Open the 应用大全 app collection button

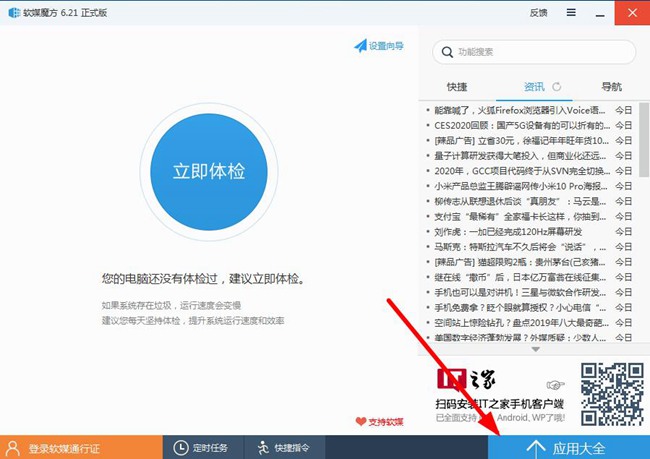click(x=569, y=447)
